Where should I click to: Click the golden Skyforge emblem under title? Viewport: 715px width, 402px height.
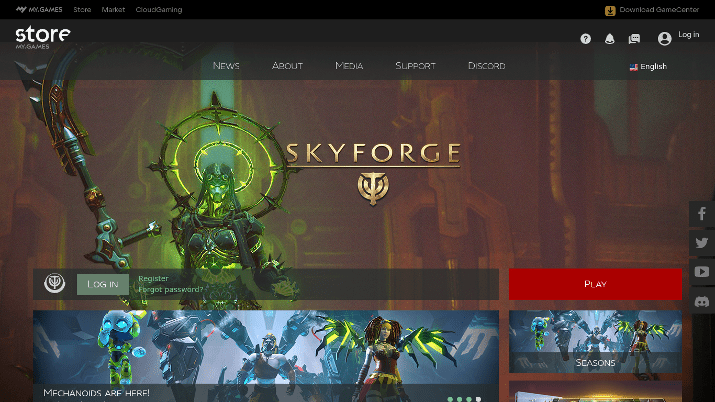point(373,188)
